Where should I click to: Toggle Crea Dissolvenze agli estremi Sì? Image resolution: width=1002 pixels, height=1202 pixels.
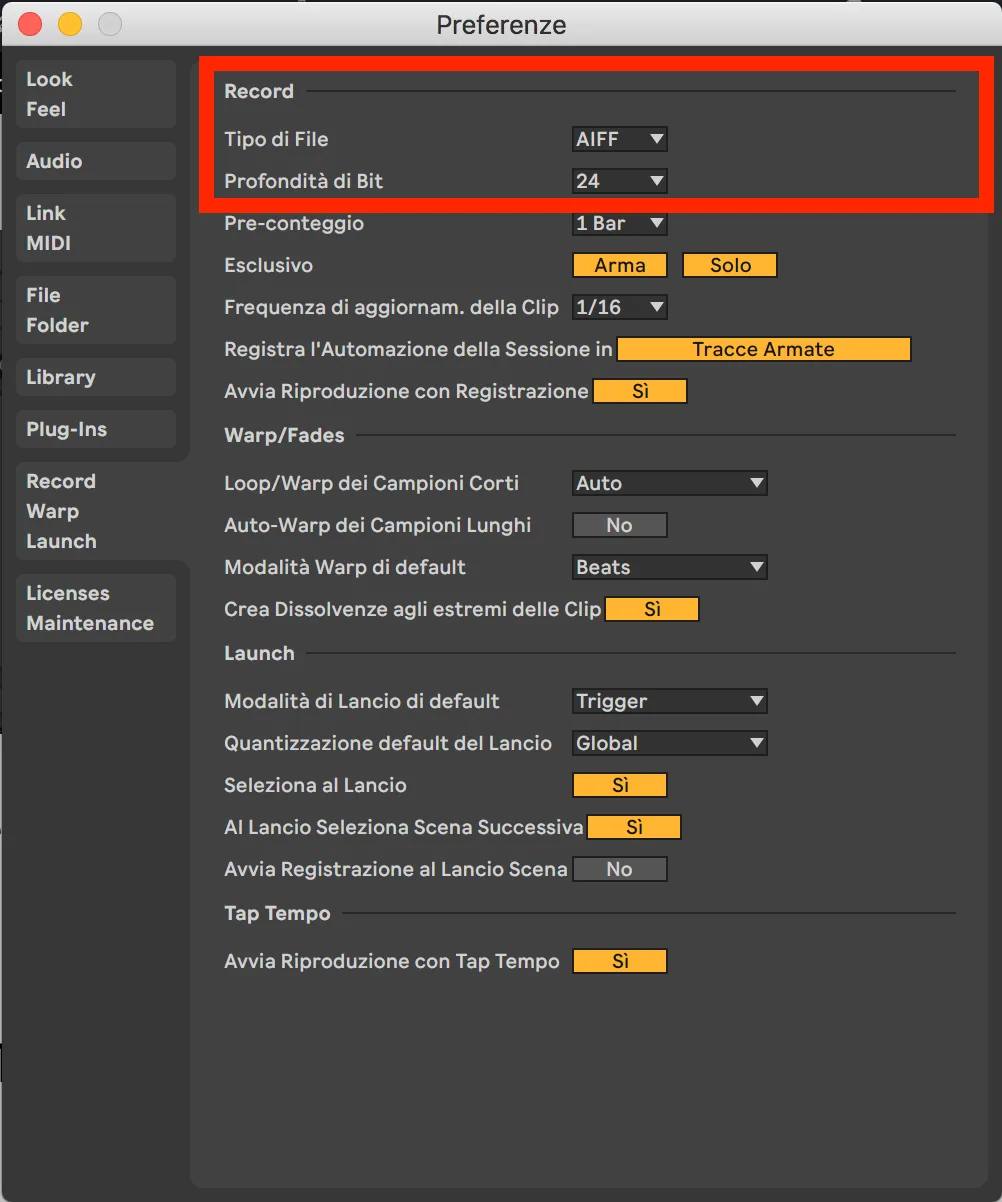652,609
